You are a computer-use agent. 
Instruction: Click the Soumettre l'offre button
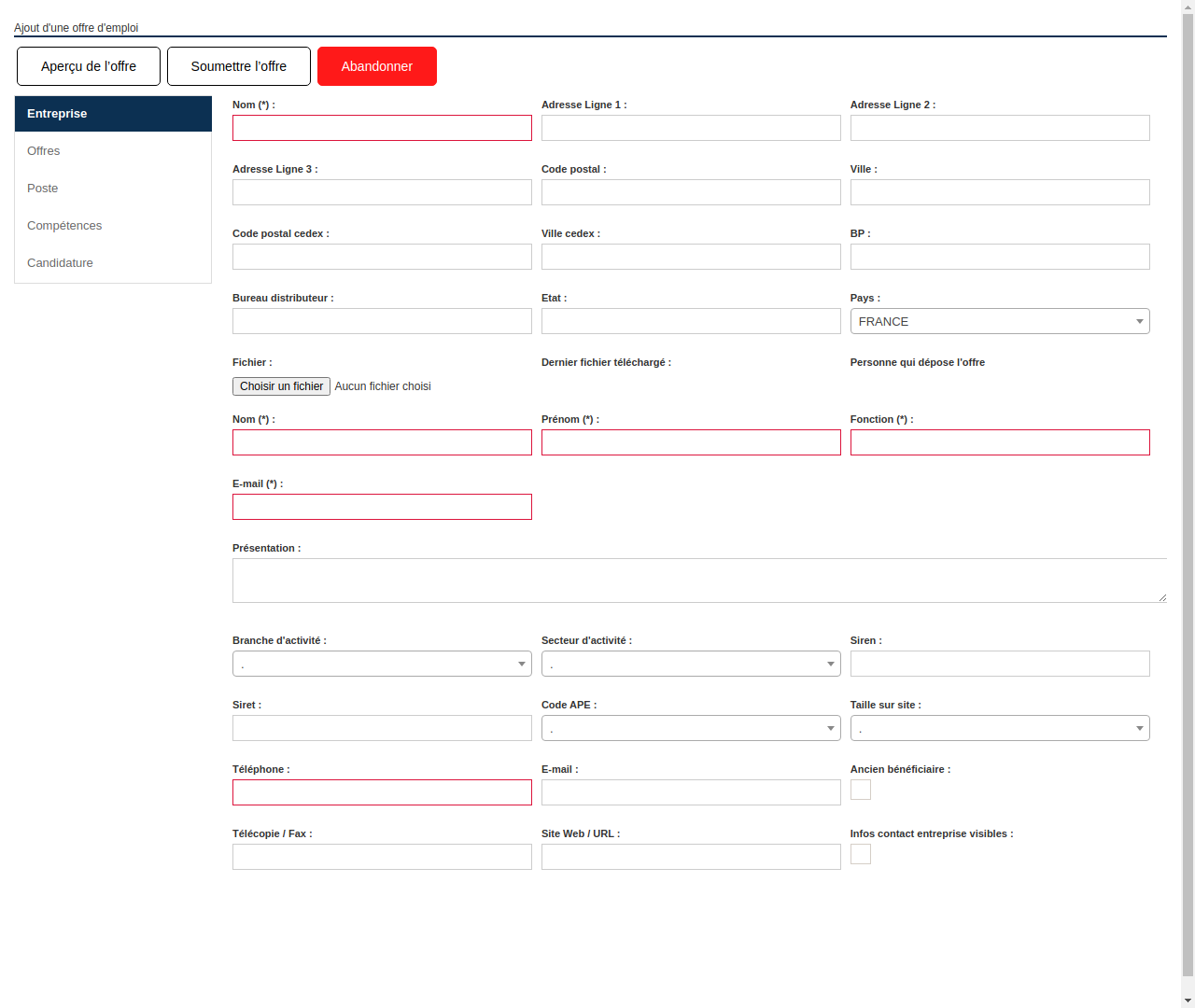click(238, 65)
